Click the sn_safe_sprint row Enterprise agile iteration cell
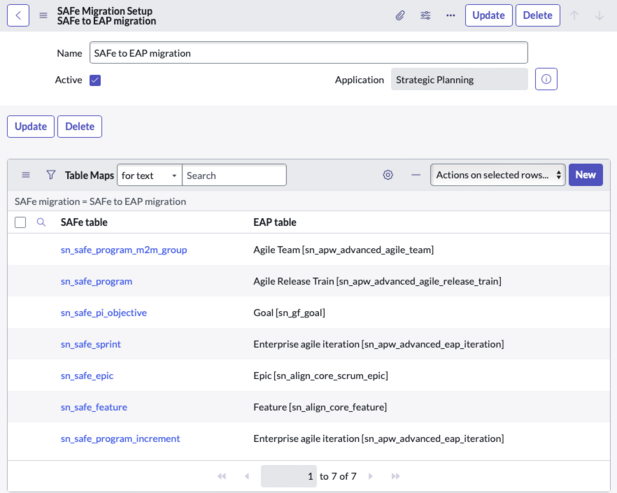Viewport: 617px width, 493px height. (x=379, y=344)
